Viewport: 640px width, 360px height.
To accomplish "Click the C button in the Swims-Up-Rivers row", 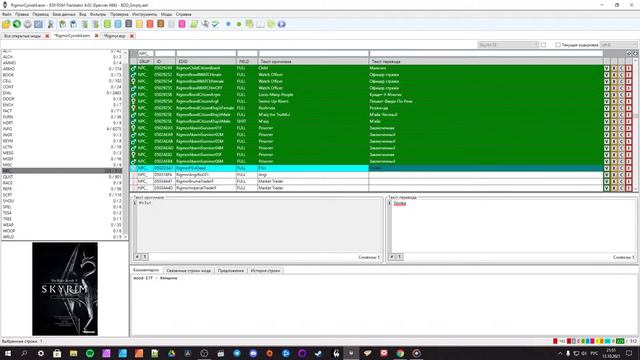I will [x=621, y=101].
